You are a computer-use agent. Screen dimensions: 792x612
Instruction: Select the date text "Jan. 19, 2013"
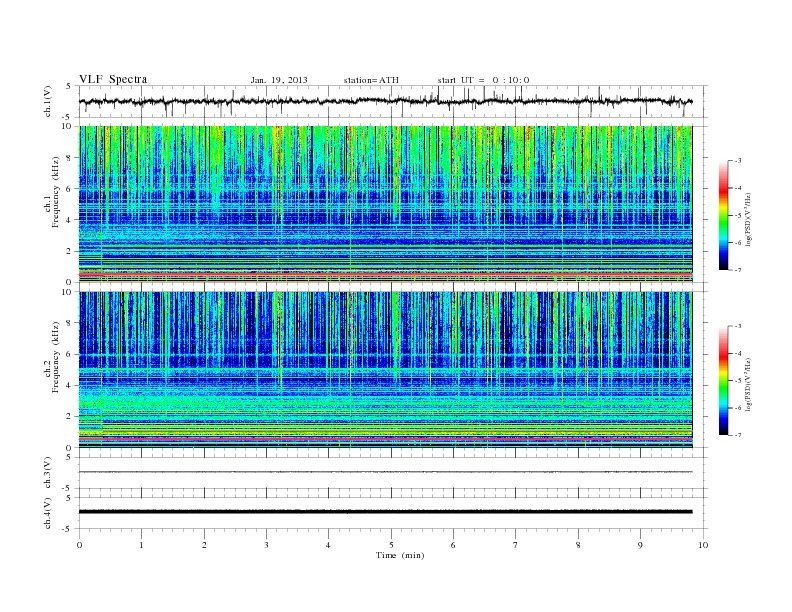click(x=279, y=80)
